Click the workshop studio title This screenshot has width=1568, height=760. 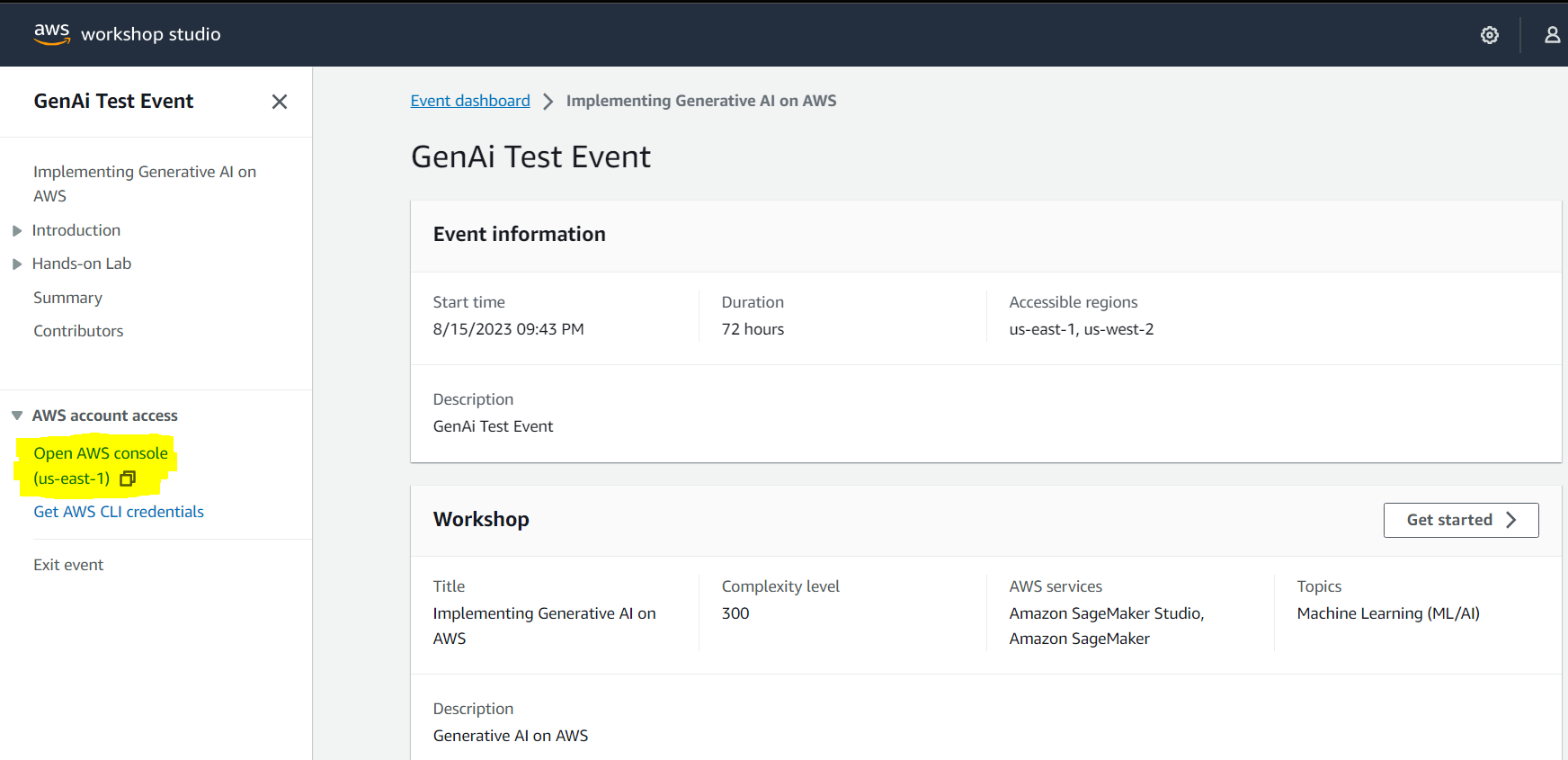(x=151, y=34)
